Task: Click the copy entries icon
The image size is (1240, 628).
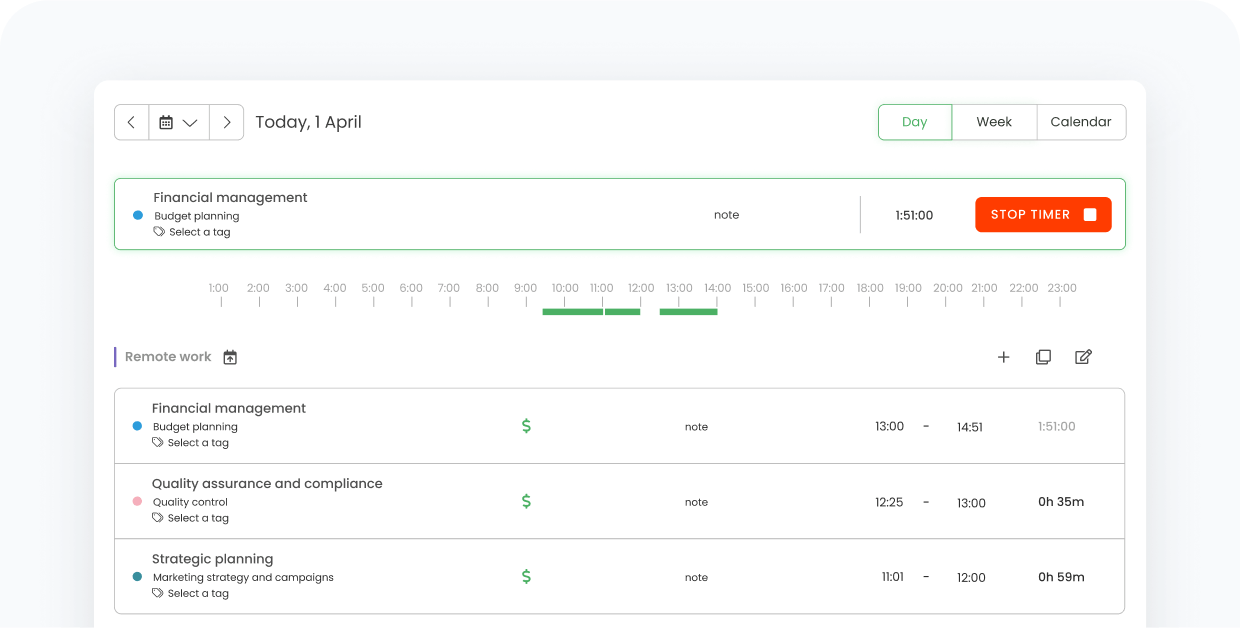Action: tap(1043, 357)
